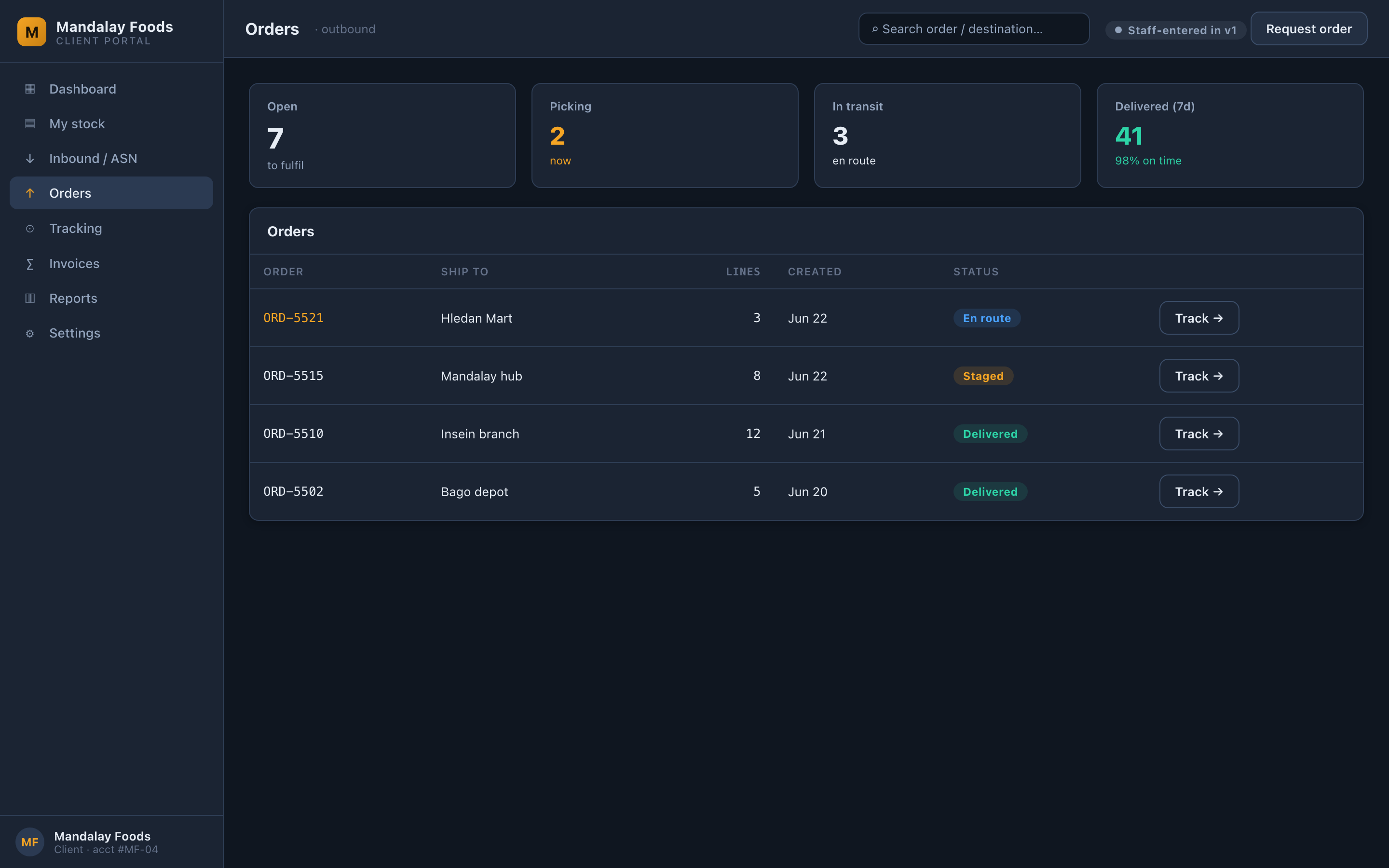
Task: Click the STATUS column header
Action: (x=976, y=272)
